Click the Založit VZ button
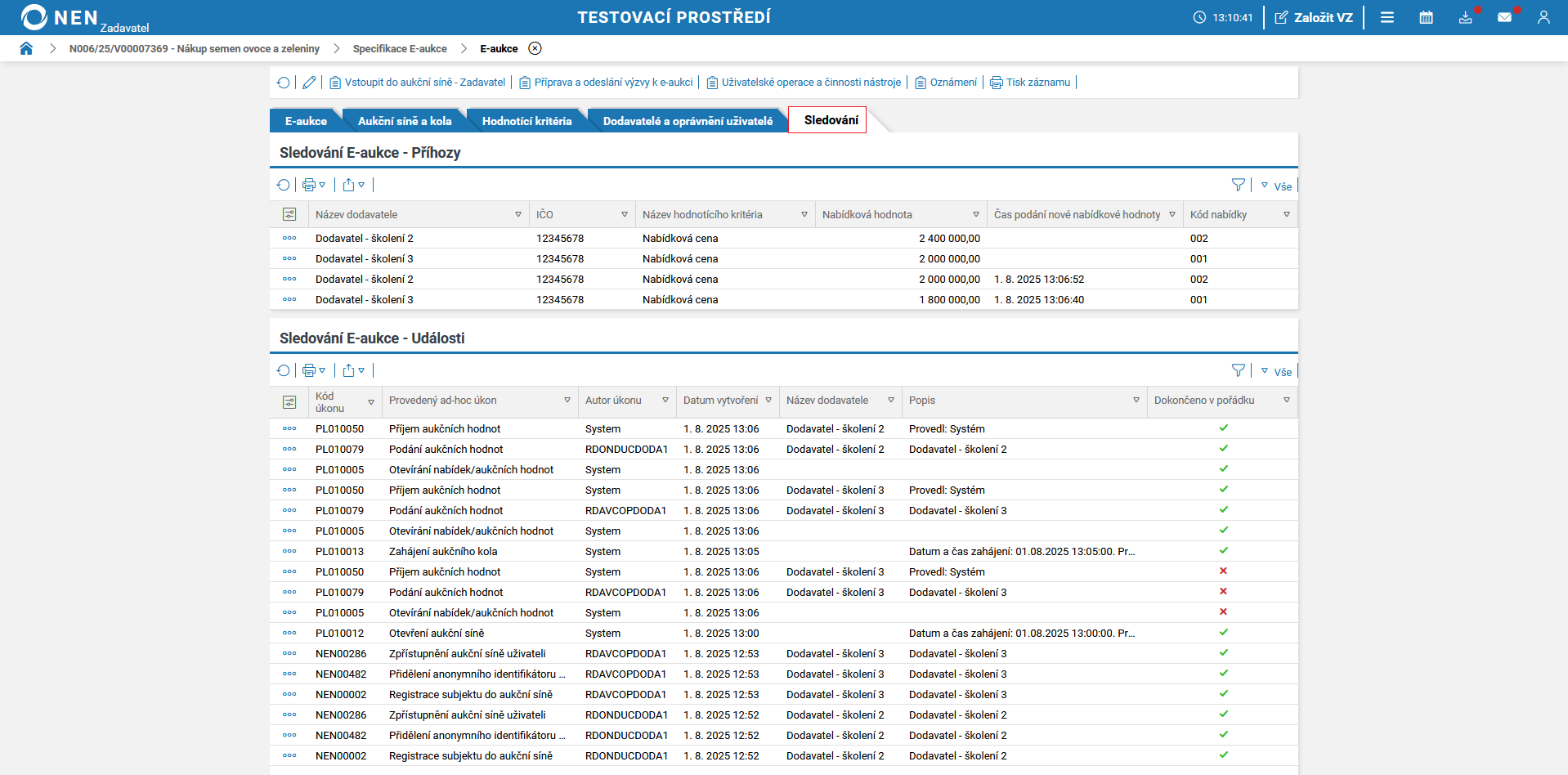The width and height of the screenshot is (1568, 775). (x=1314, y=17)
